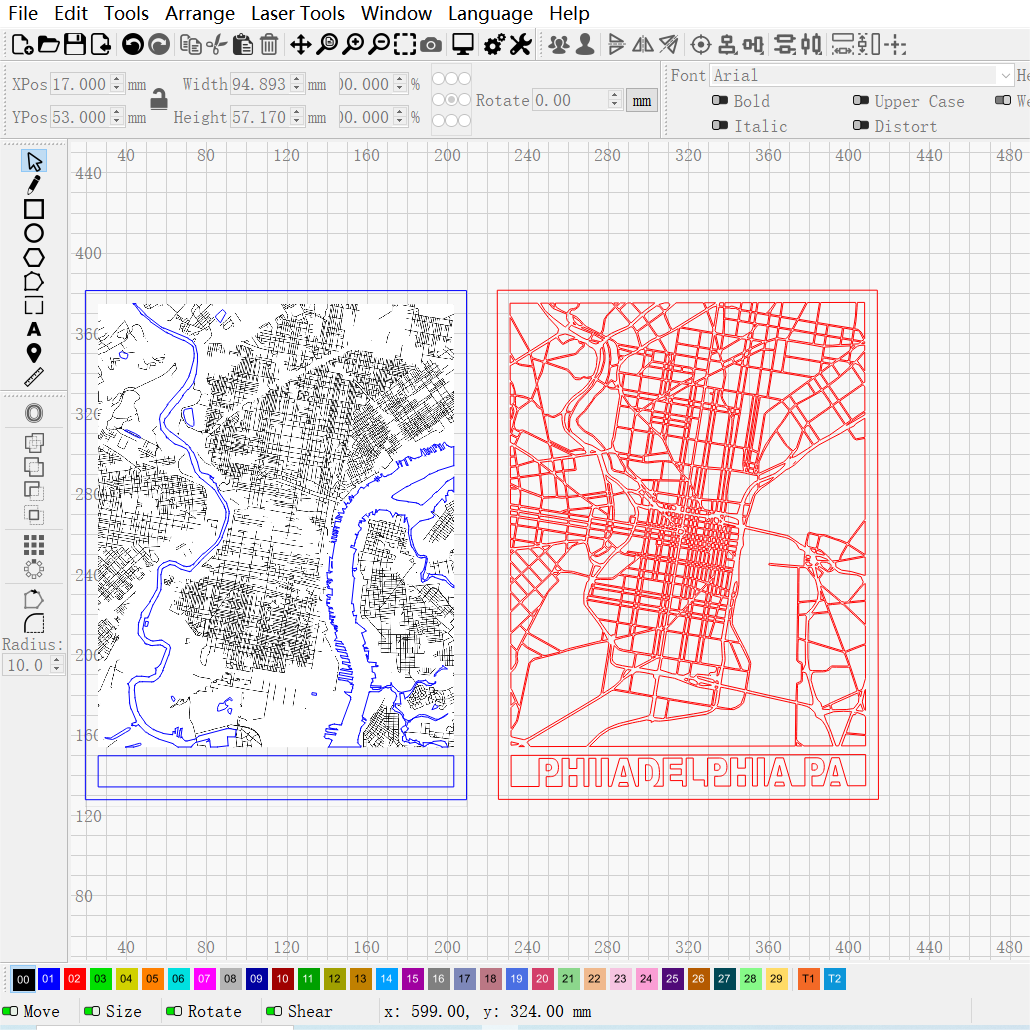Select the Position laser pin tool
Image resolution: width=1030 pixels, height=1030 pixels.
(x=34, y=353)
